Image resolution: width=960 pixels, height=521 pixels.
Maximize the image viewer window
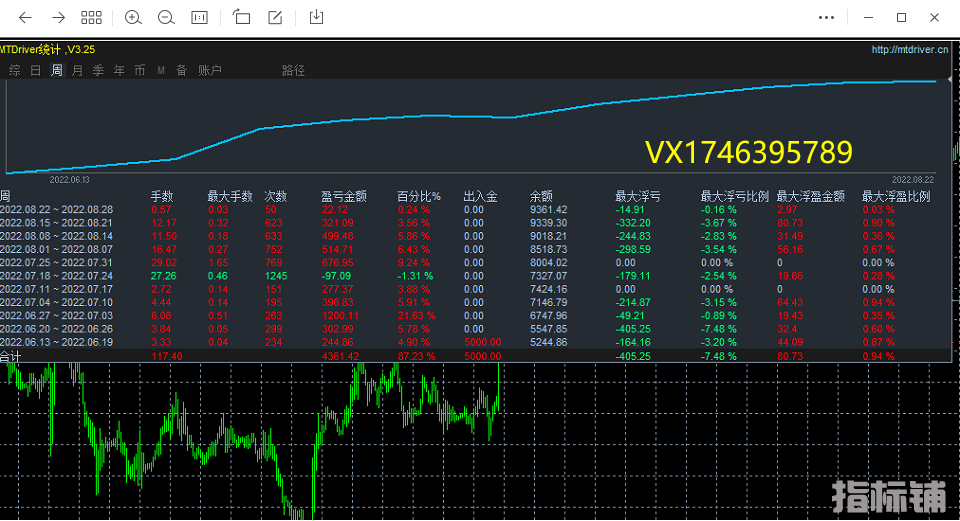[901, 17]
